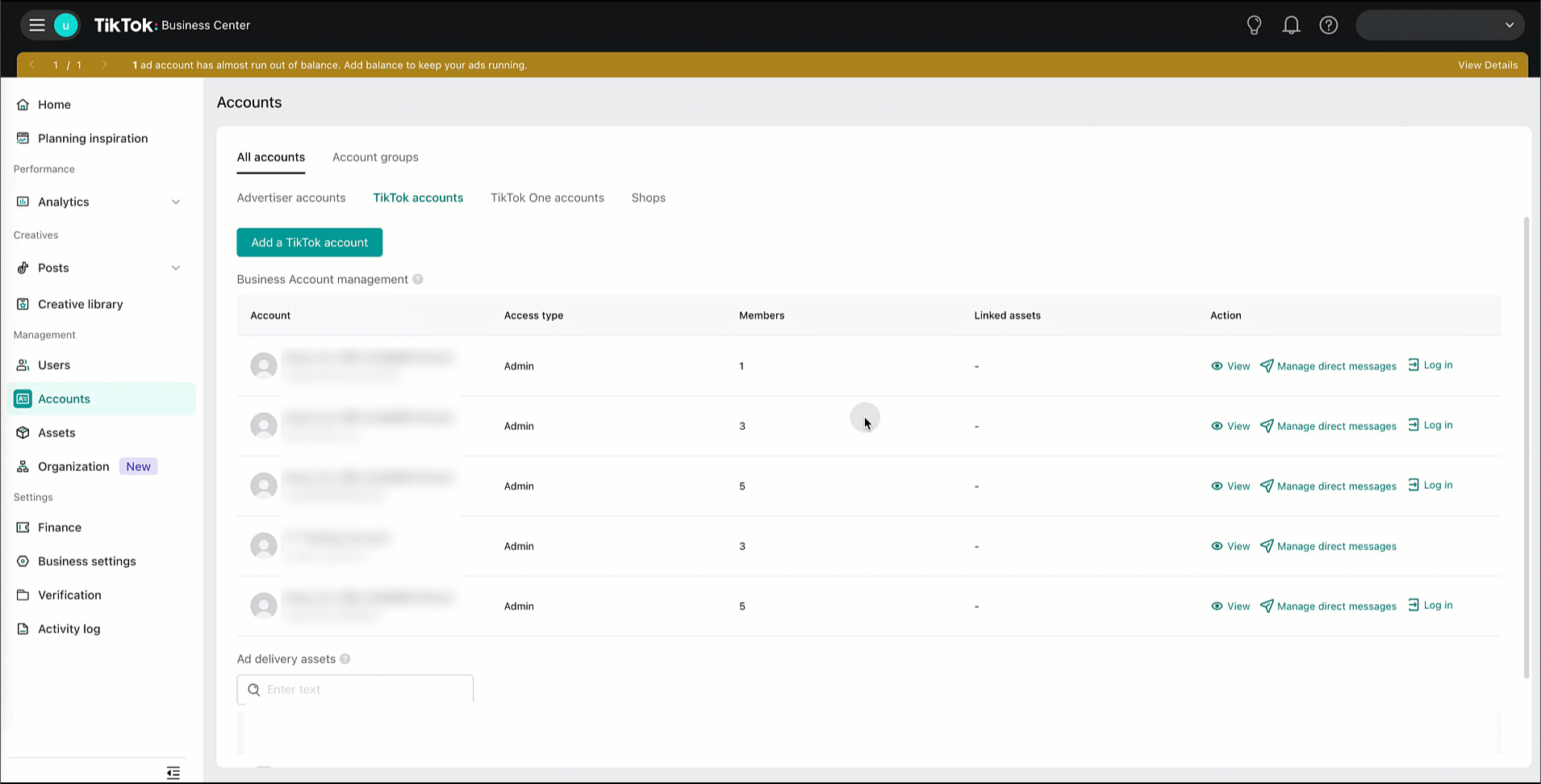Image resolution: width=1541 pixels, height=784 pixels.
Task: Switch to All accounts tab
Action: (271, 157)
